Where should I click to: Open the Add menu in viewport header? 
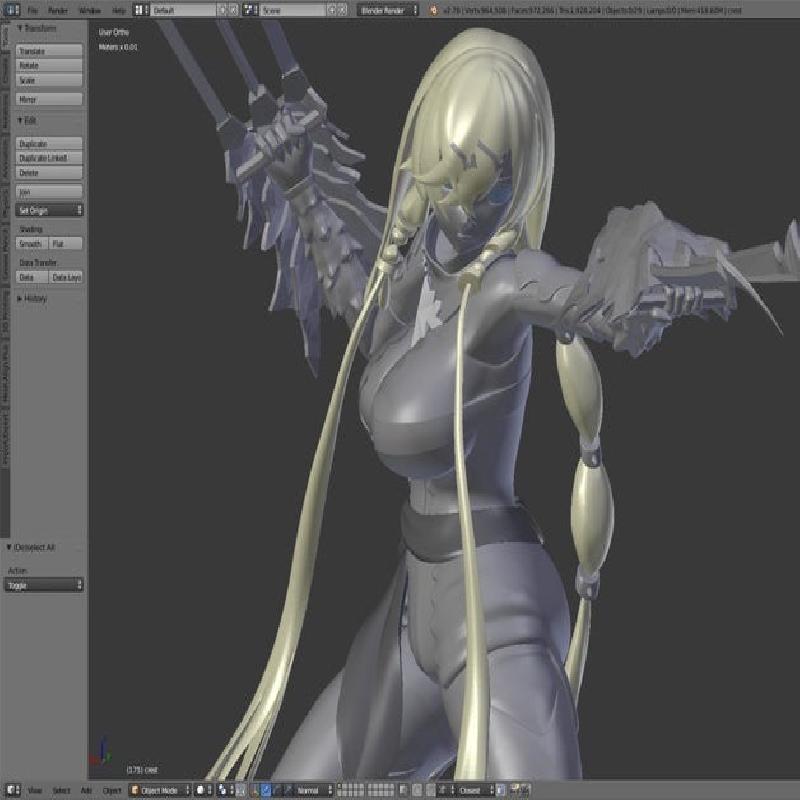point(86,790)
